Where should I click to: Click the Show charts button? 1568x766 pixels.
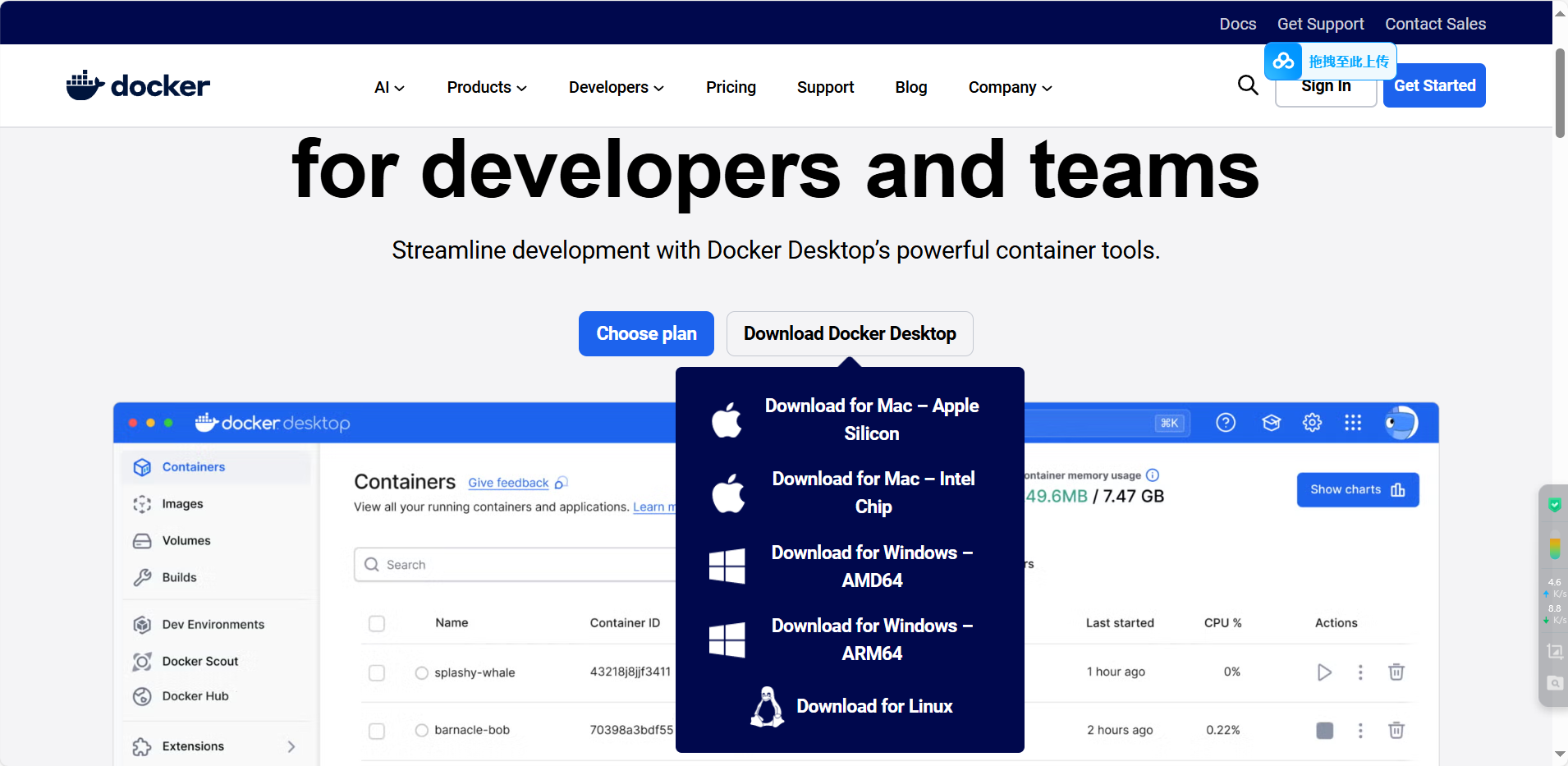(x=1358, y=490)
